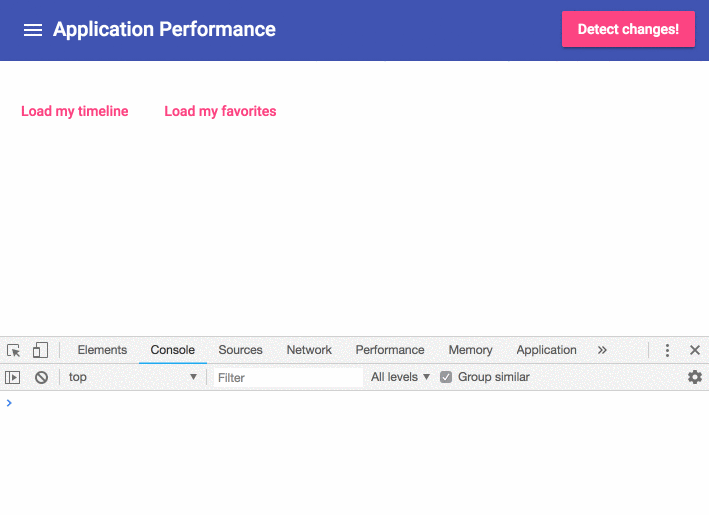Screen dimensions: 709x515
Task: Open the hamburger navigation menu
Action: [33, 30]
